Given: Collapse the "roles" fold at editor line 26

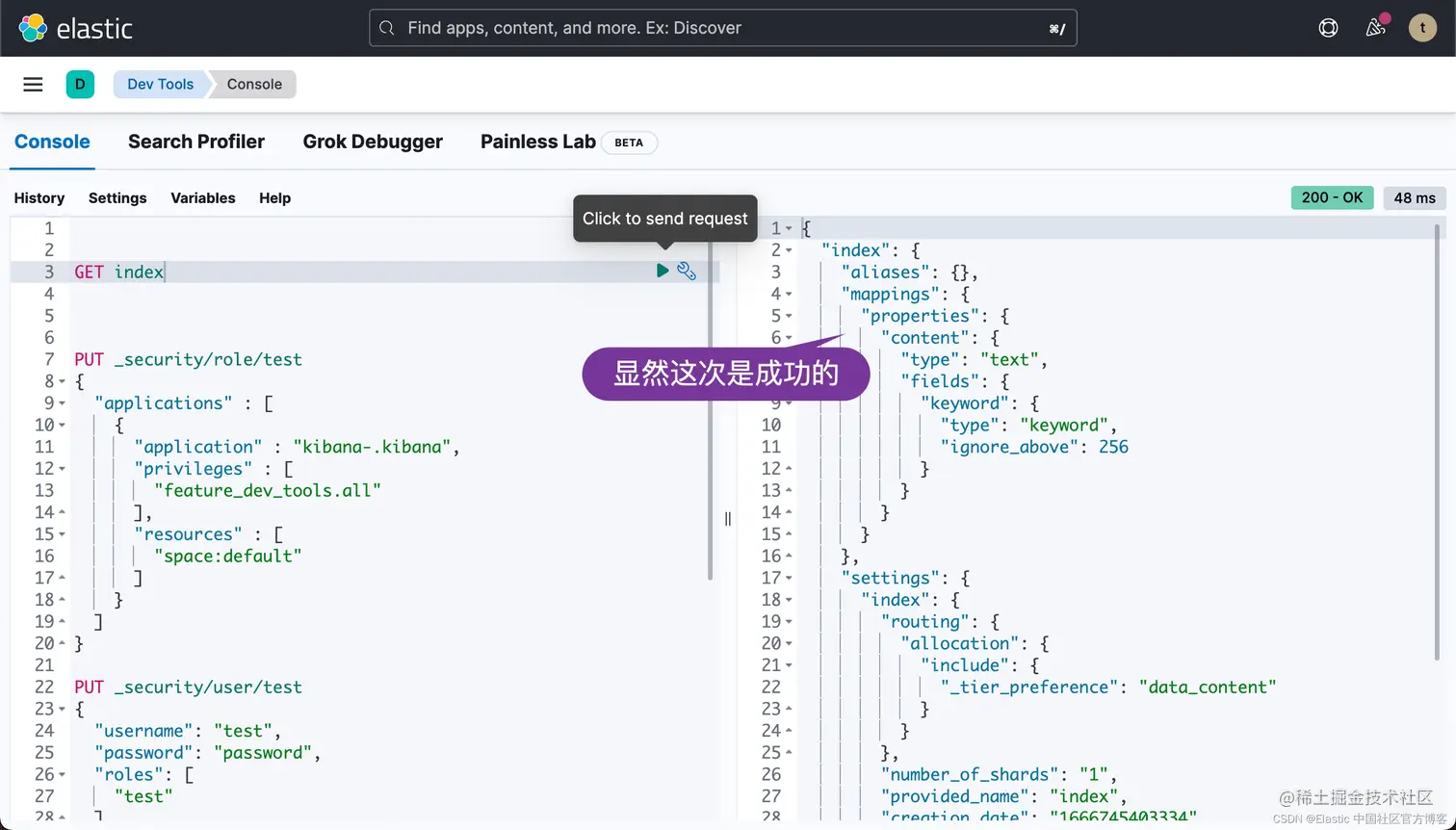Looking at the screenshot, I should [x=63, y=775].
